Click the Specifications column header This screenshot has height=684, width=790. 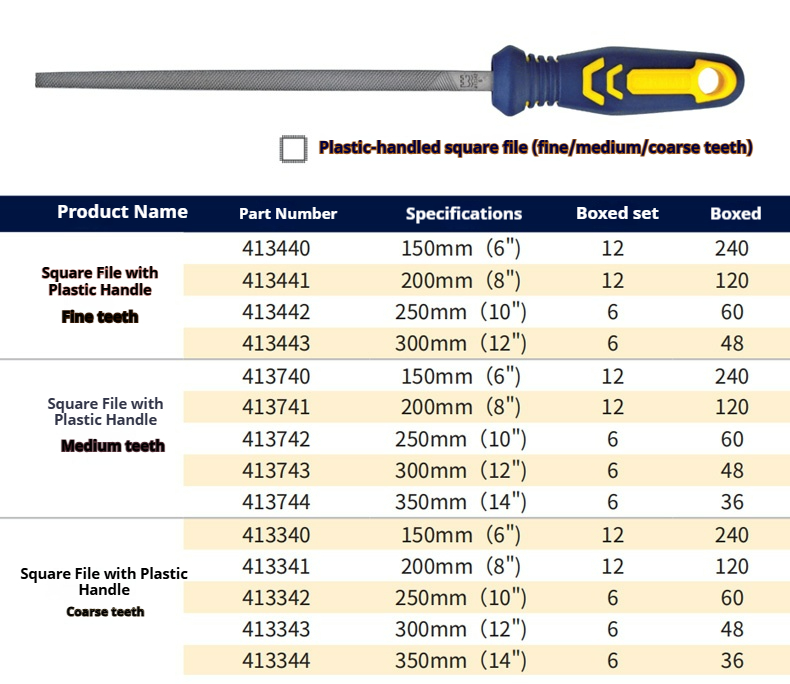pyautogui.click(x=463, y=214)
